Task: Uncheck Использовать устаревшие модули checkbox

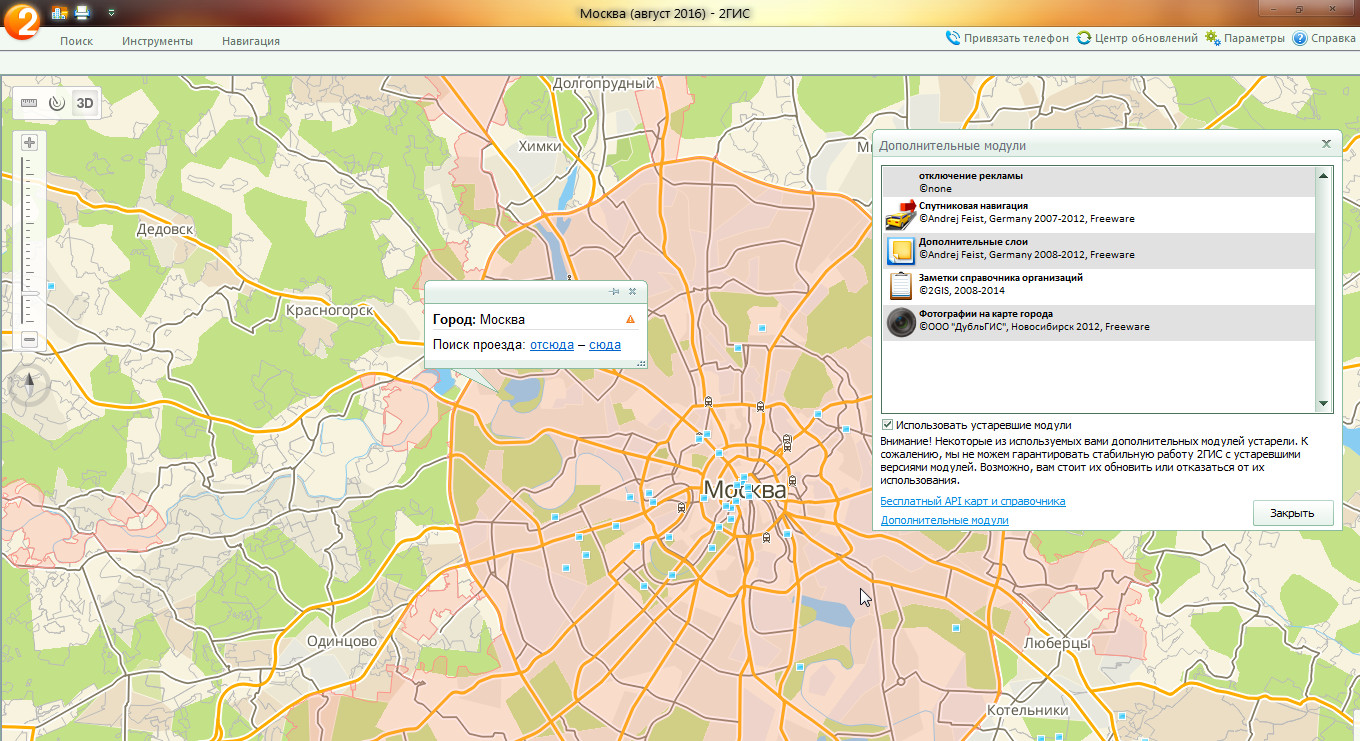Action: [887, 425]
